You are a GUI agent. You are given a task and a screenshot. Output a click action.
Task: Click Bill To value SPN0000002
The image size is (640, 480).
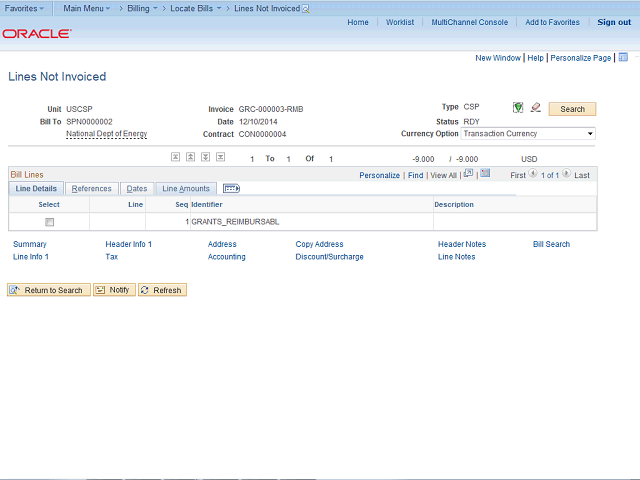coord(89,122)
